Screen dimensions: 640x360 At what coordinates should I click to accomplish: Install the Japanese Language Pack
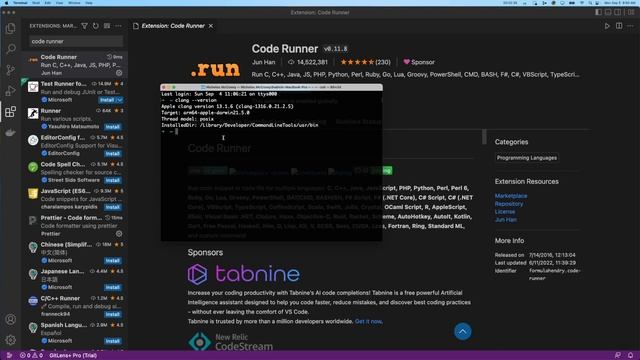[x=113, y=287]
